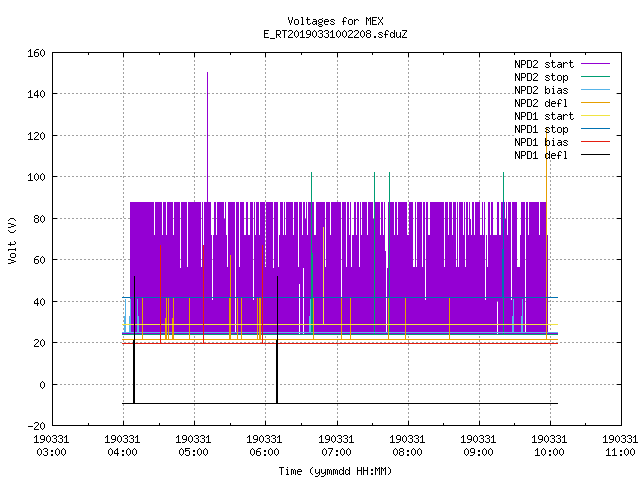Click the dark blue NPD1 stop legend line

click(595, 129)
